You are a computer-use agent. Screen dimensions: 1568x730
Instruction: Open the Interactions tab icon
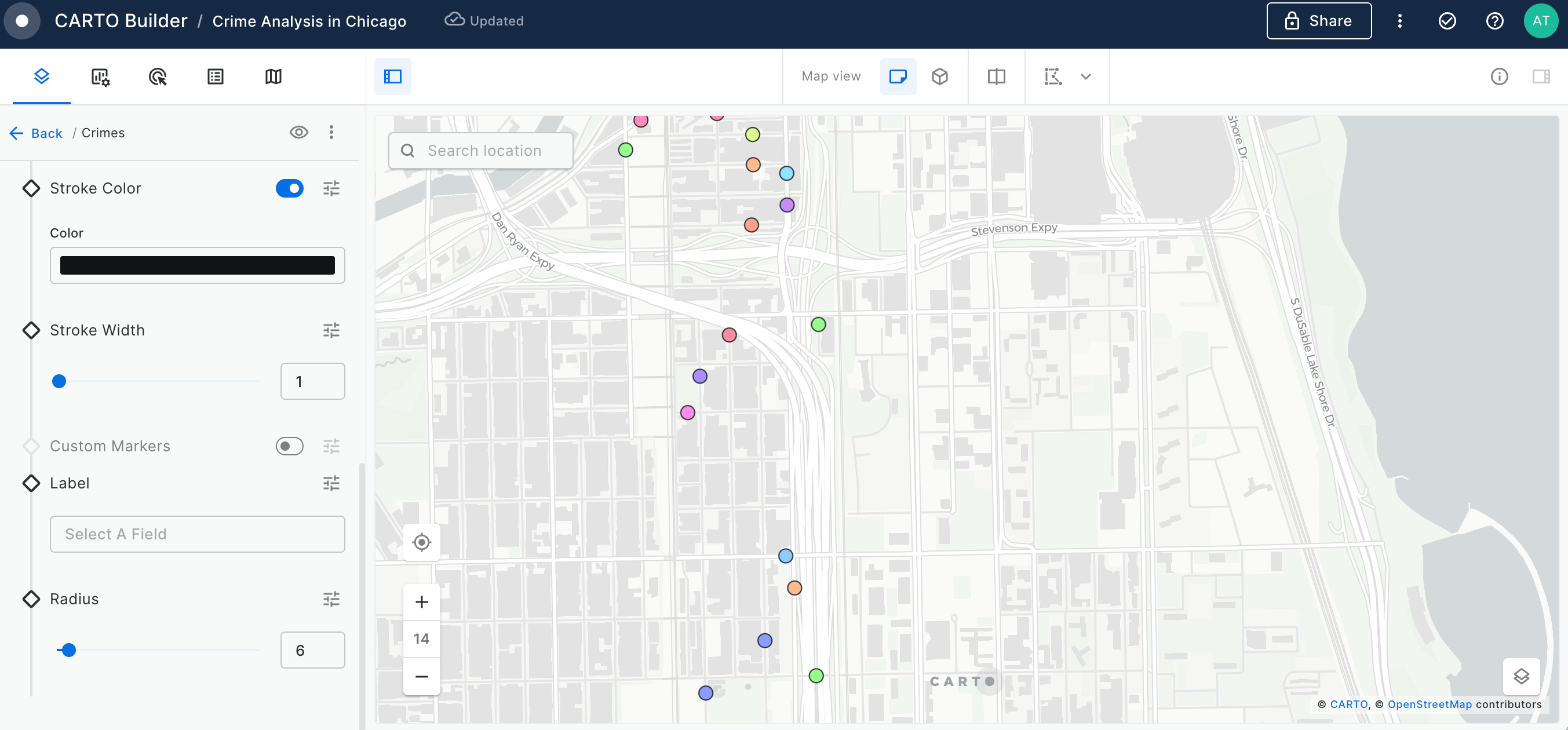pyautogui.click(x=158, y=76)
